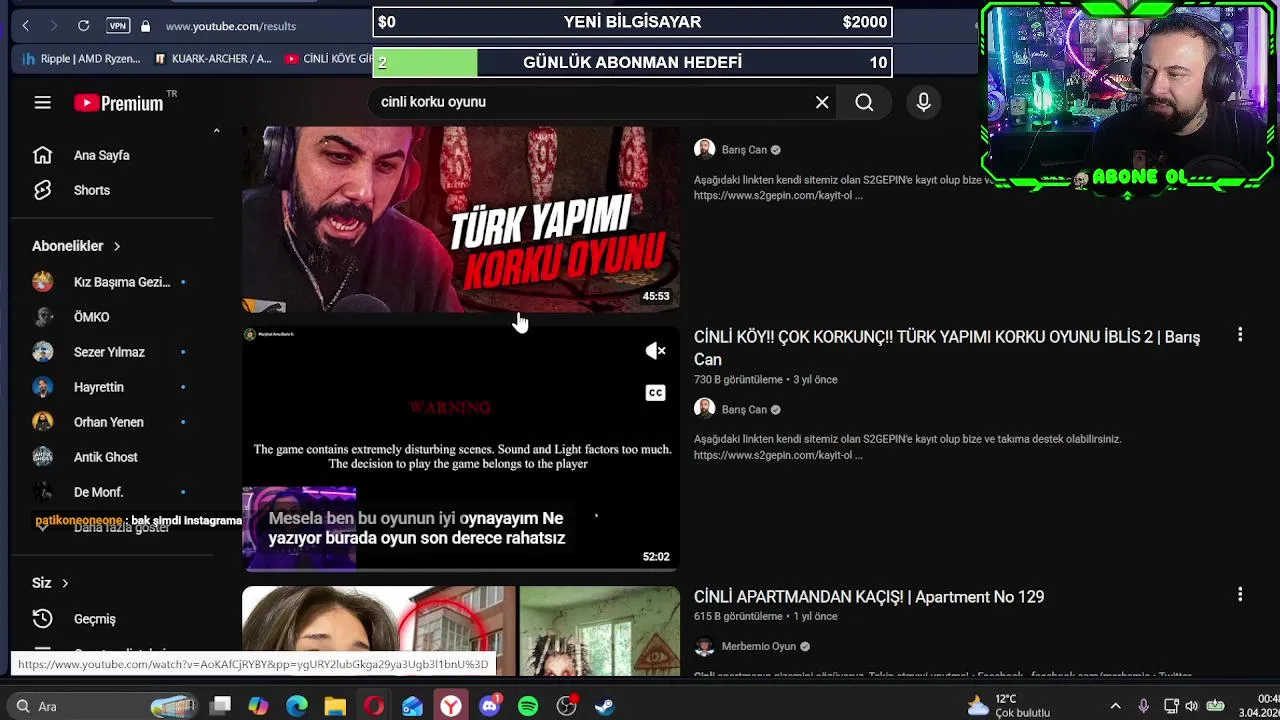Click the tray microphone icon
Viewport: 1280px width, 720px height.
[1144, 706]
